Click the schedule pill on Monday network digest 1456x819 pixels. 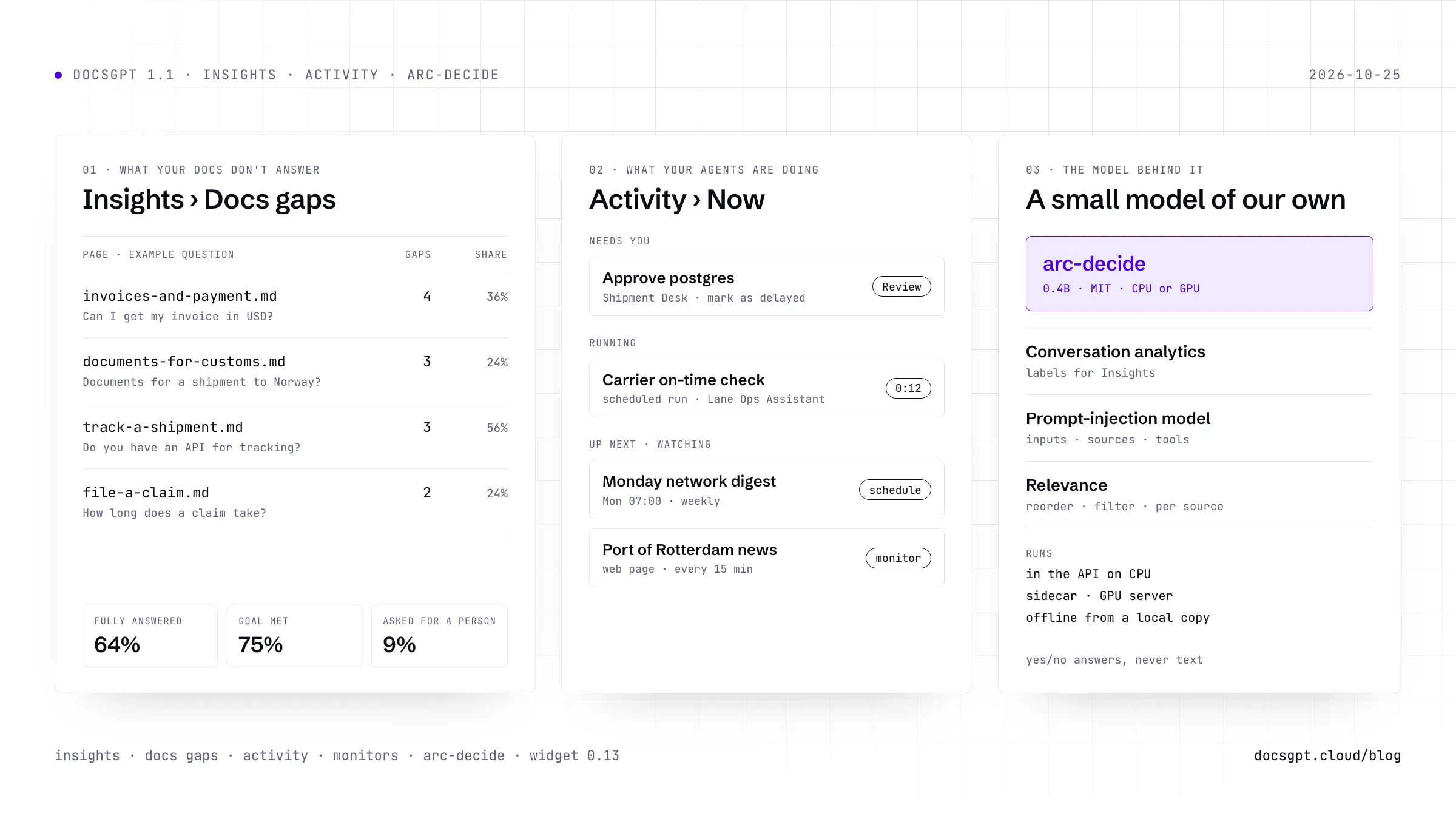coord(895,490)
